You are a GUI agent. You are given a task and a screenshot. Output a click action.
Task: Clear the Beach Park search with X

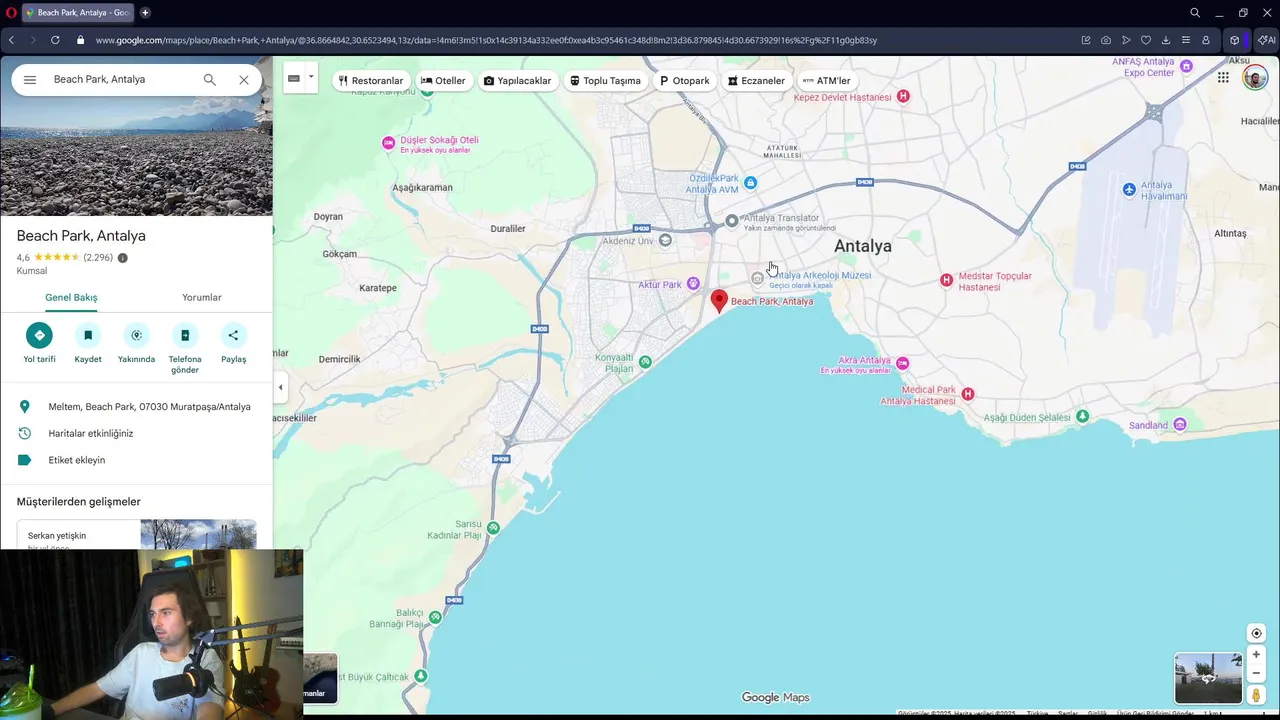[243, 80]
